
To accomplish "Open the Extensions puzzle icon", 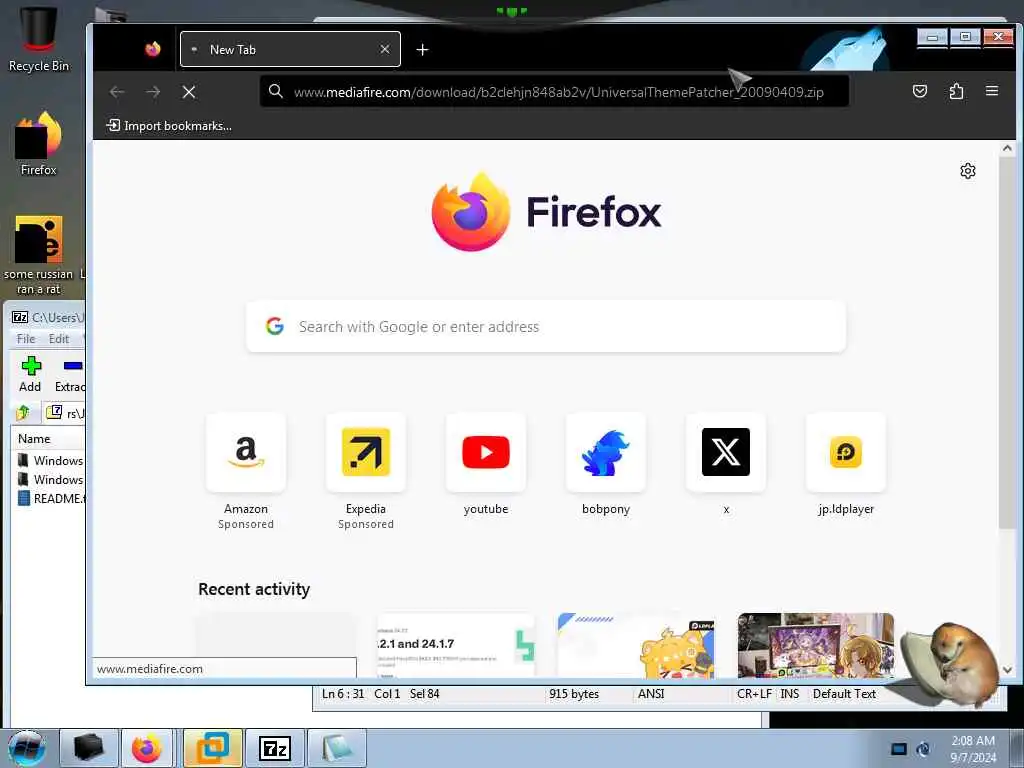I will pyautogui.click(x=956, y=91).
